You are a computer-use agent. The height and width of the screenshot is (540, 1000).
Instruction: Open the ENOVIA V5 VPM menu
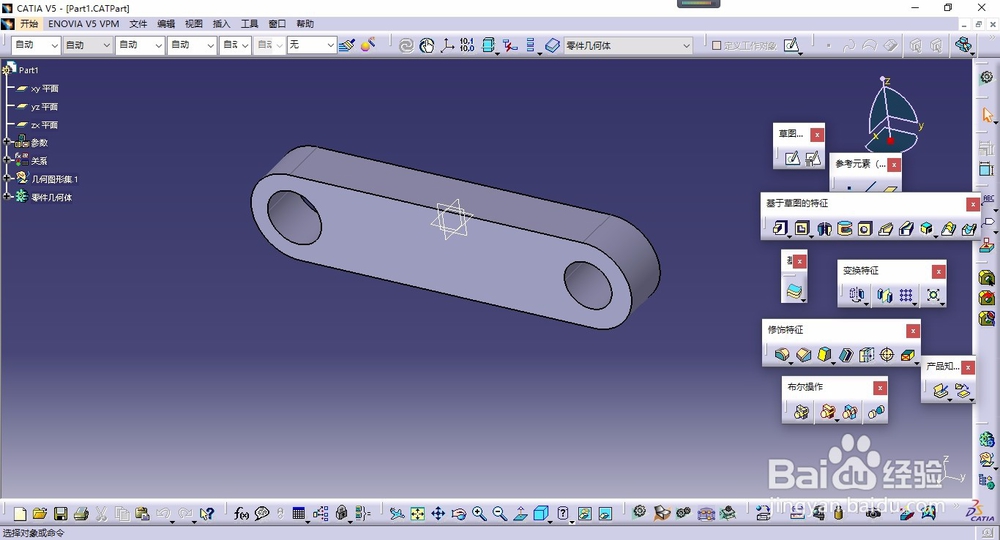pos(84,24)
